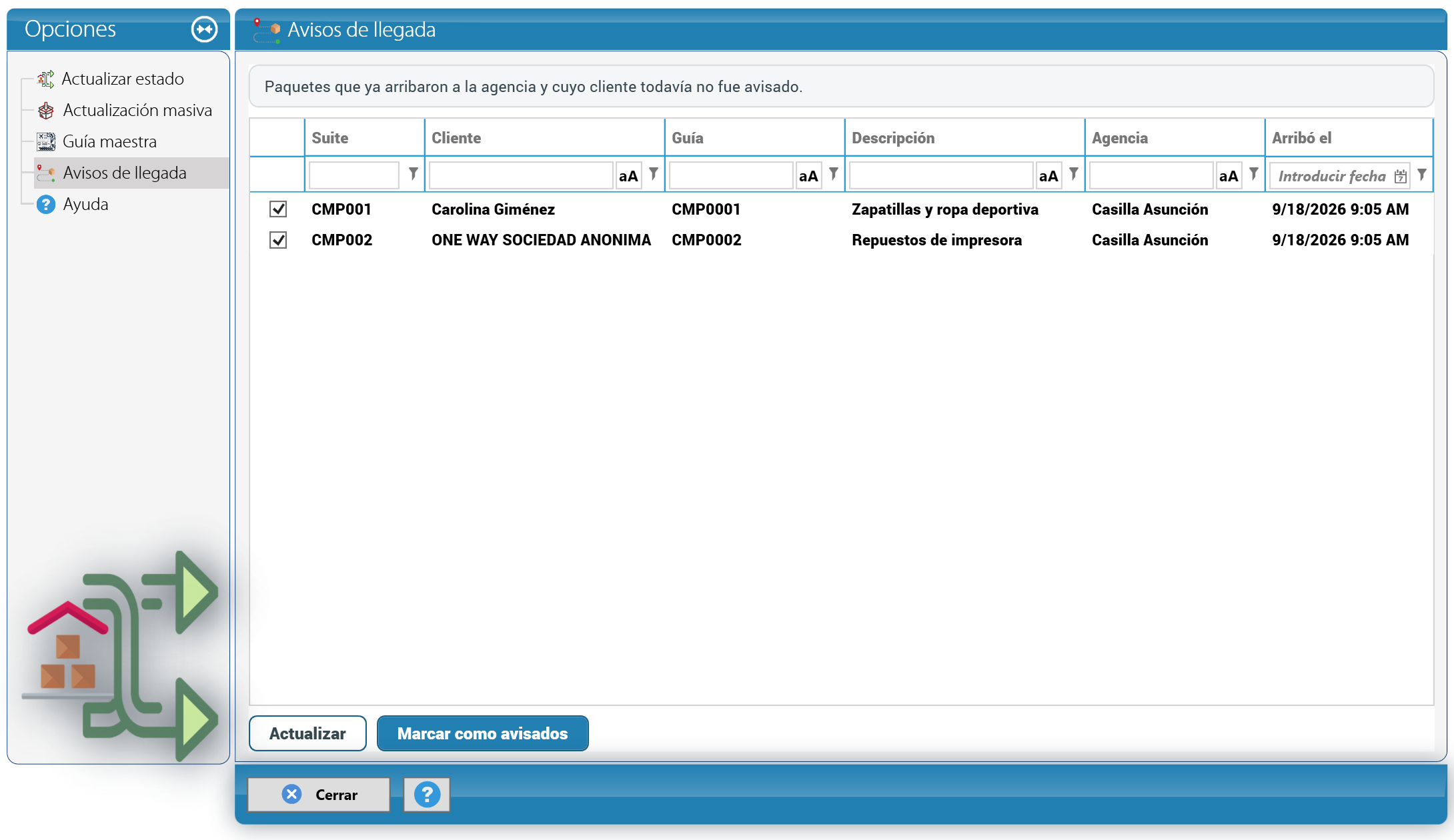Screen dimensions: 1454x840
Task: Click the blue help icon button beside Cerrar
Action: [x=427, y=795]
